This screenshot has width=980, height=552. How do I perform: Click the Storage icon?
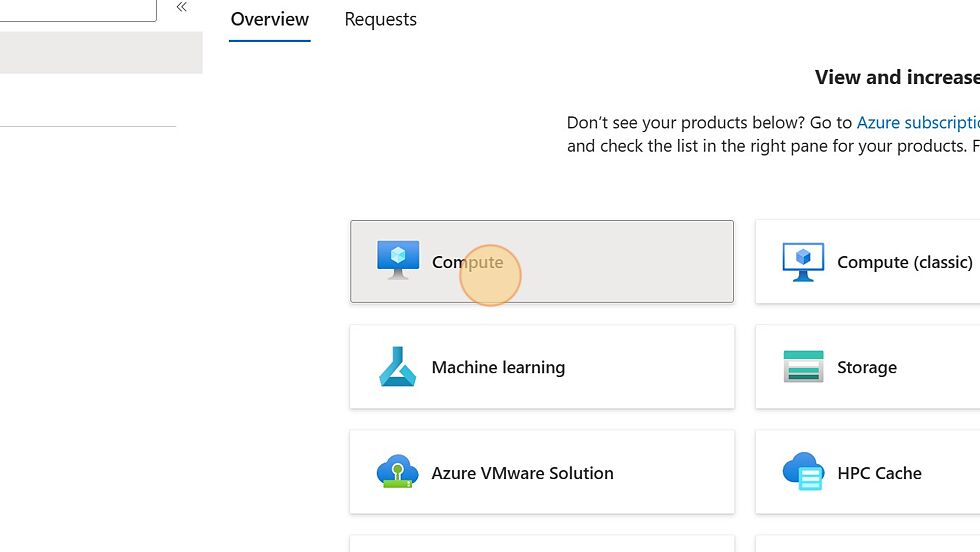coord(803,366)
